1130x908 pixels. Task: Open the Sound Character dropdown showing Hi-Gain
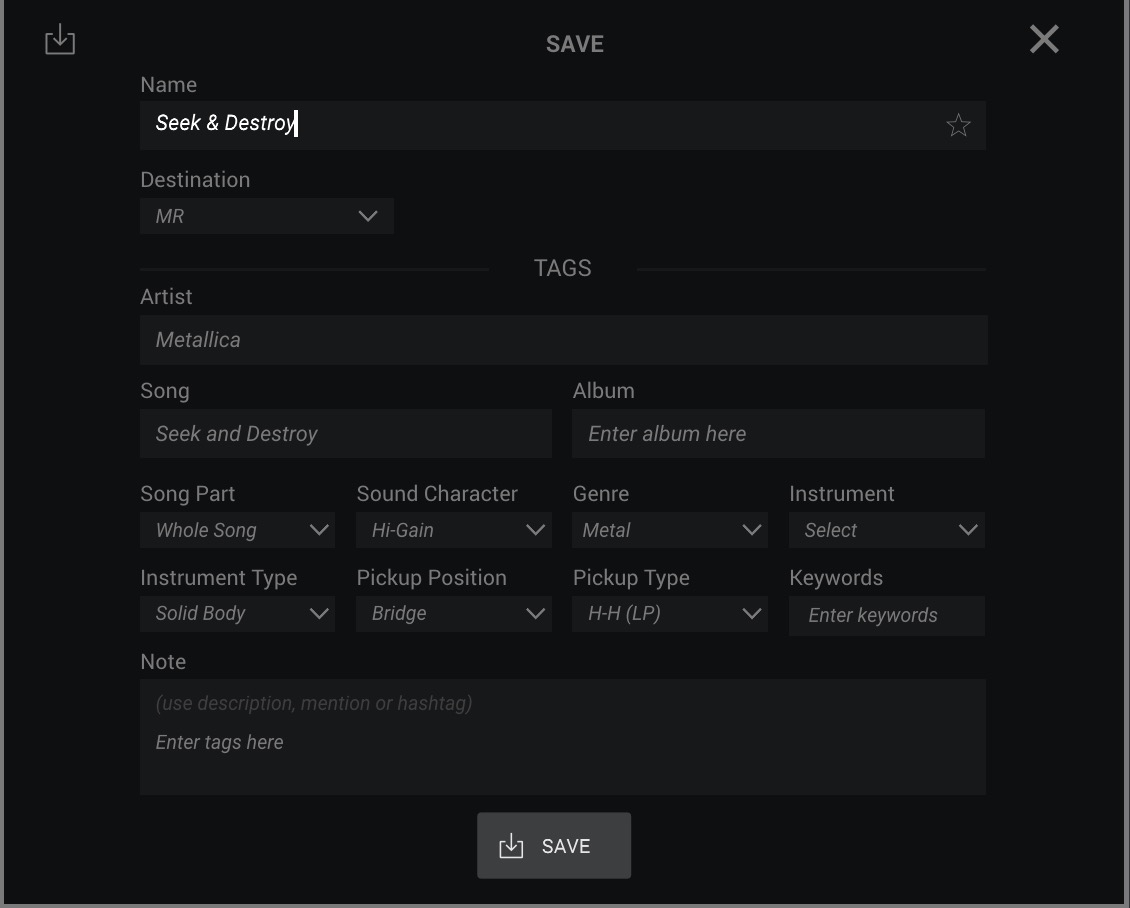click(x=454, y=530)
